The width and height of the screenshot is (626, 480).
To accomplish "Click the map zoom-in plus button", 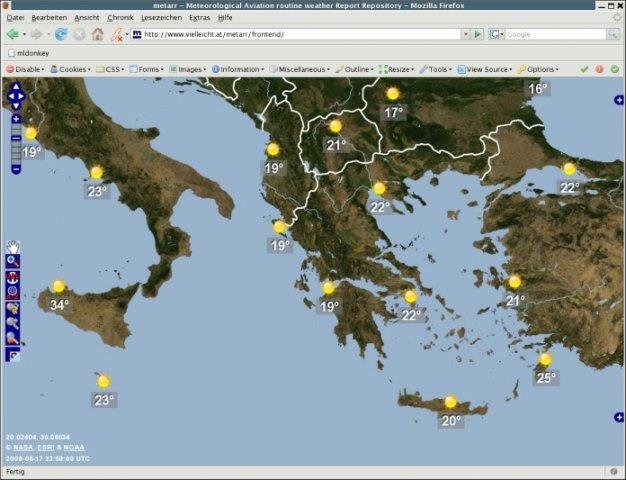I will [16, 119].
